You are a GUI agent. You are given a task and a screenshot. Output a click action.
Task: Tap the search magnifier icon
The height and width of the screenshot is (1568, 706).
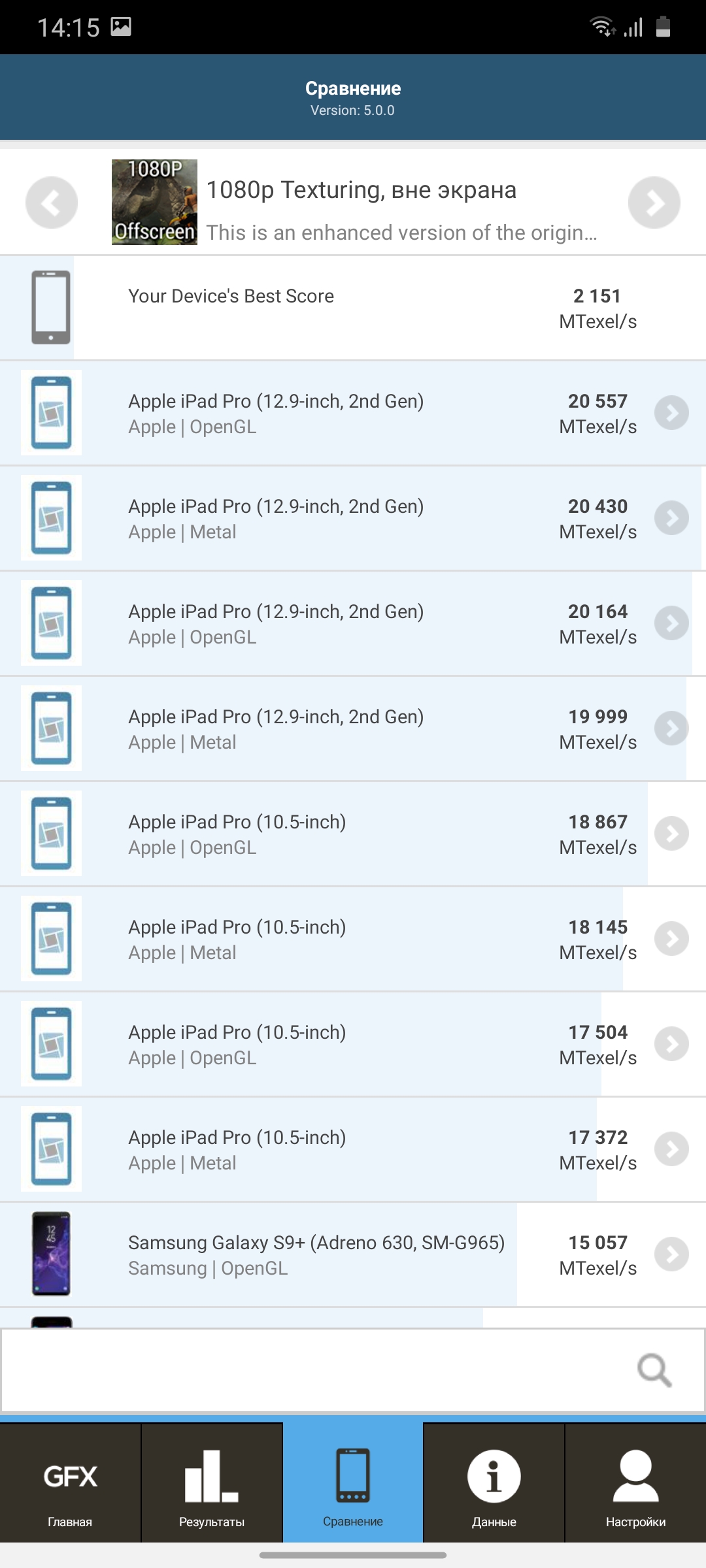coord(654,1370)
